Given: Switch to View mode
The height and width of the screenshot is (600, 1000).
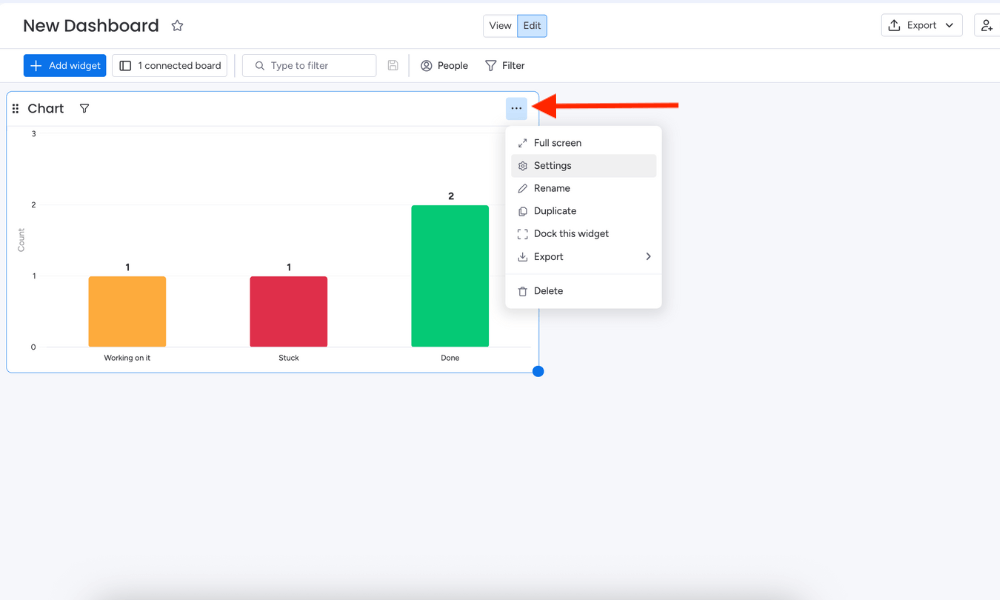Looking at the screenshot, I should 500,26.
